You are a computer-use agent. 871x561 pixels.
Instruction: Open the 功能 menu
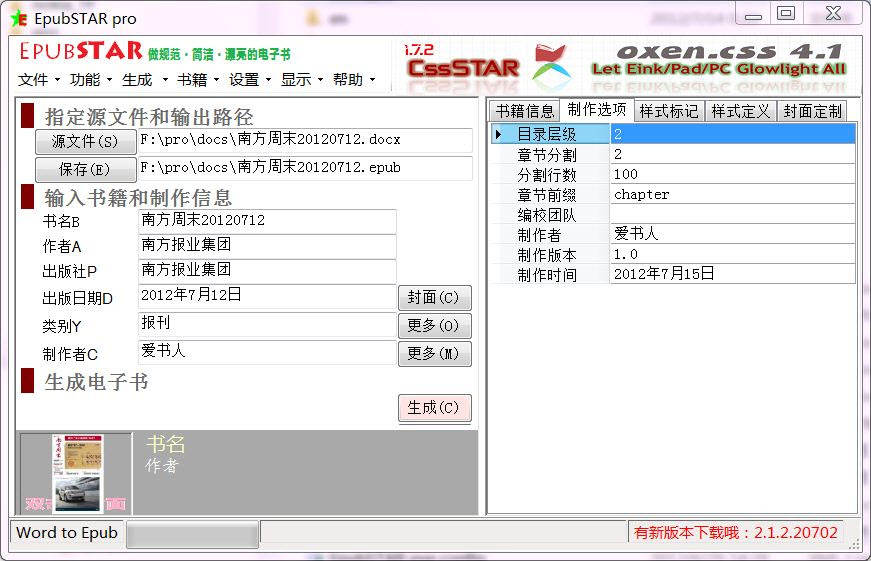point(91,80)
